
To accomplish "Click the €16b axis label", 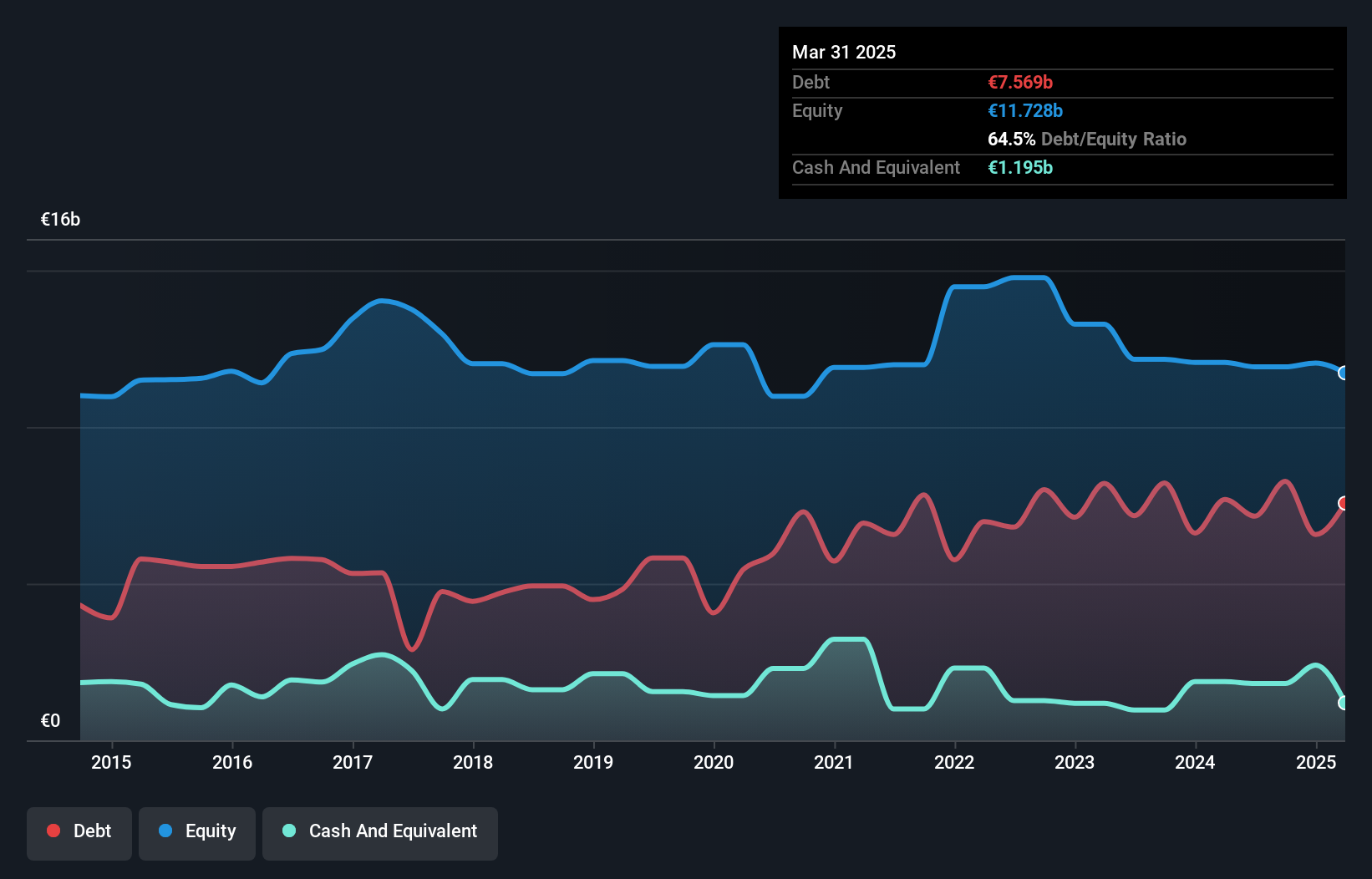I will coord(59,220).
